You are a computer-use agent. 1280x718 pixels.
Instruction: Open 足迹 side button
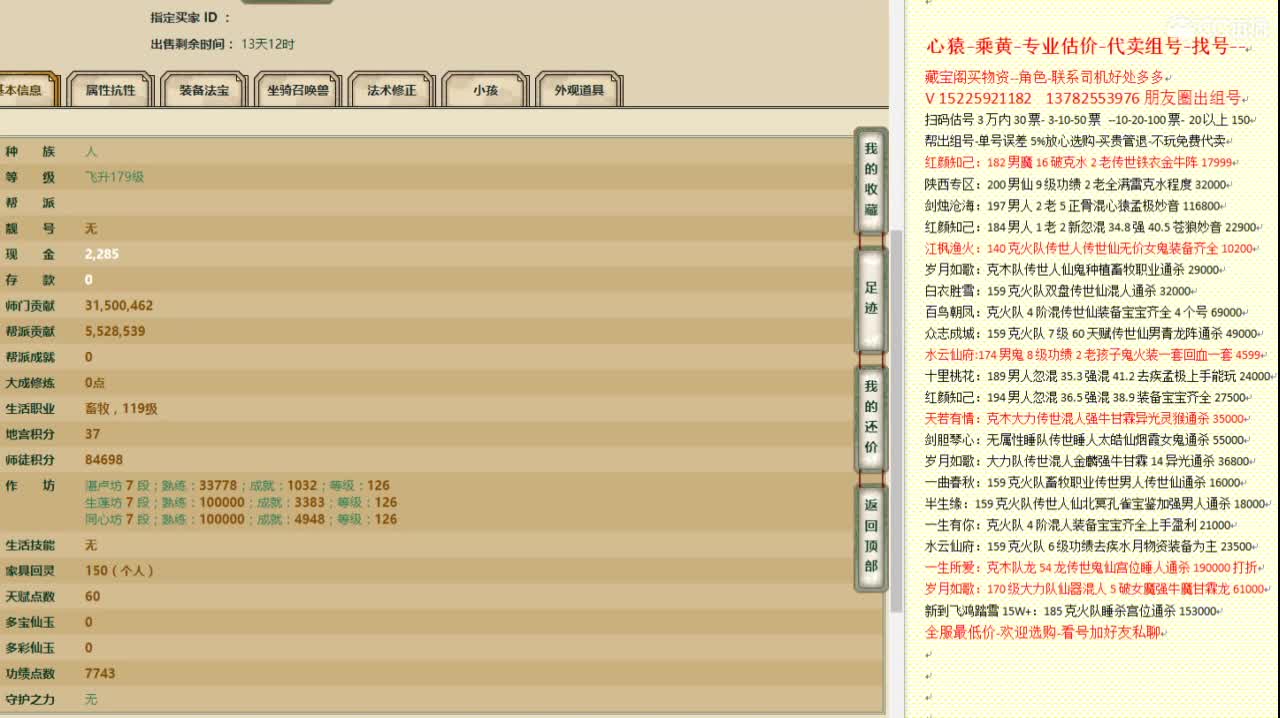point(871,298)
